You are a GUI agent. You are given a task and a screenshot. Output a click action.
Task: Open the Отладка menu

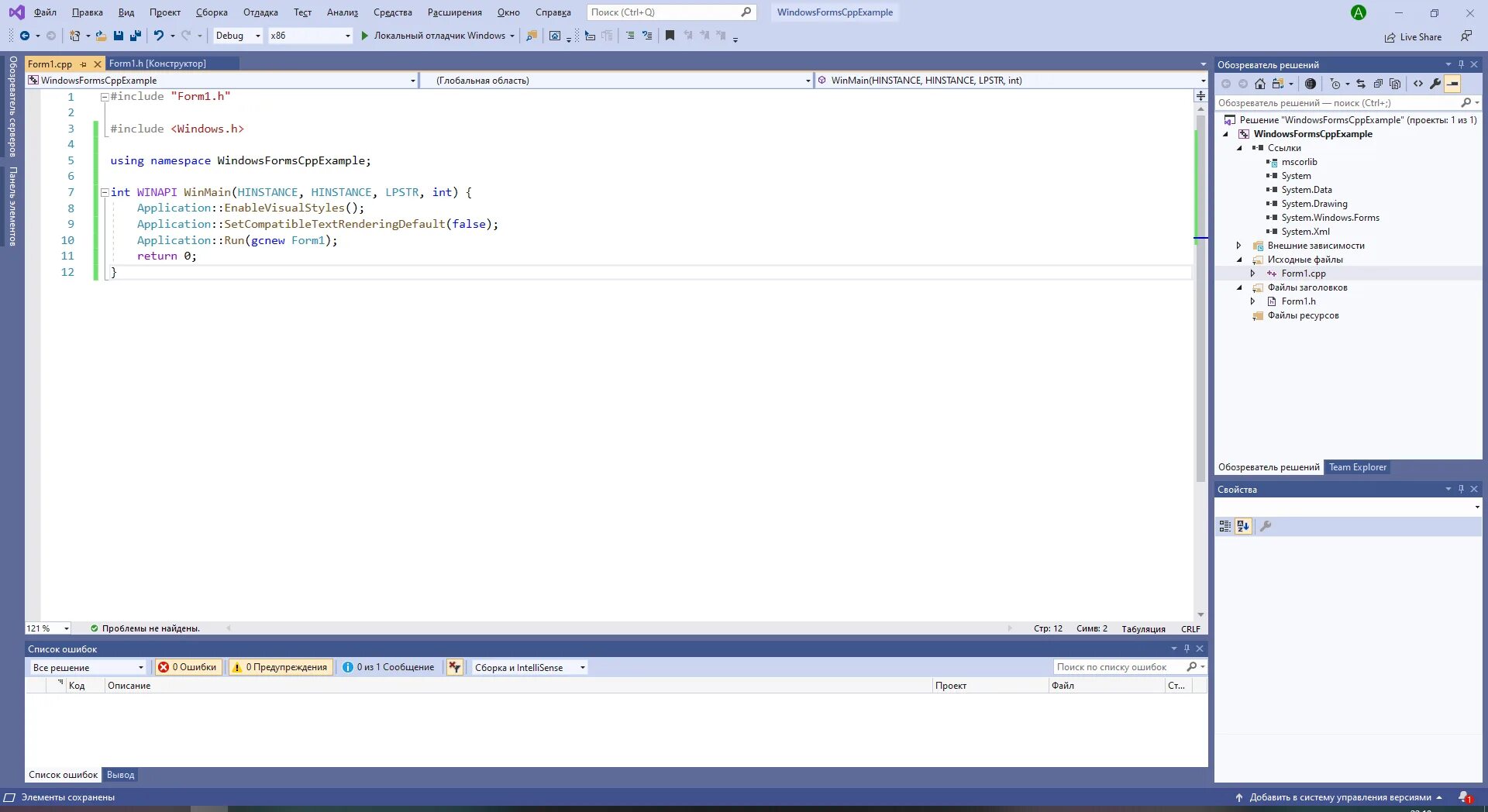[260, 12]
